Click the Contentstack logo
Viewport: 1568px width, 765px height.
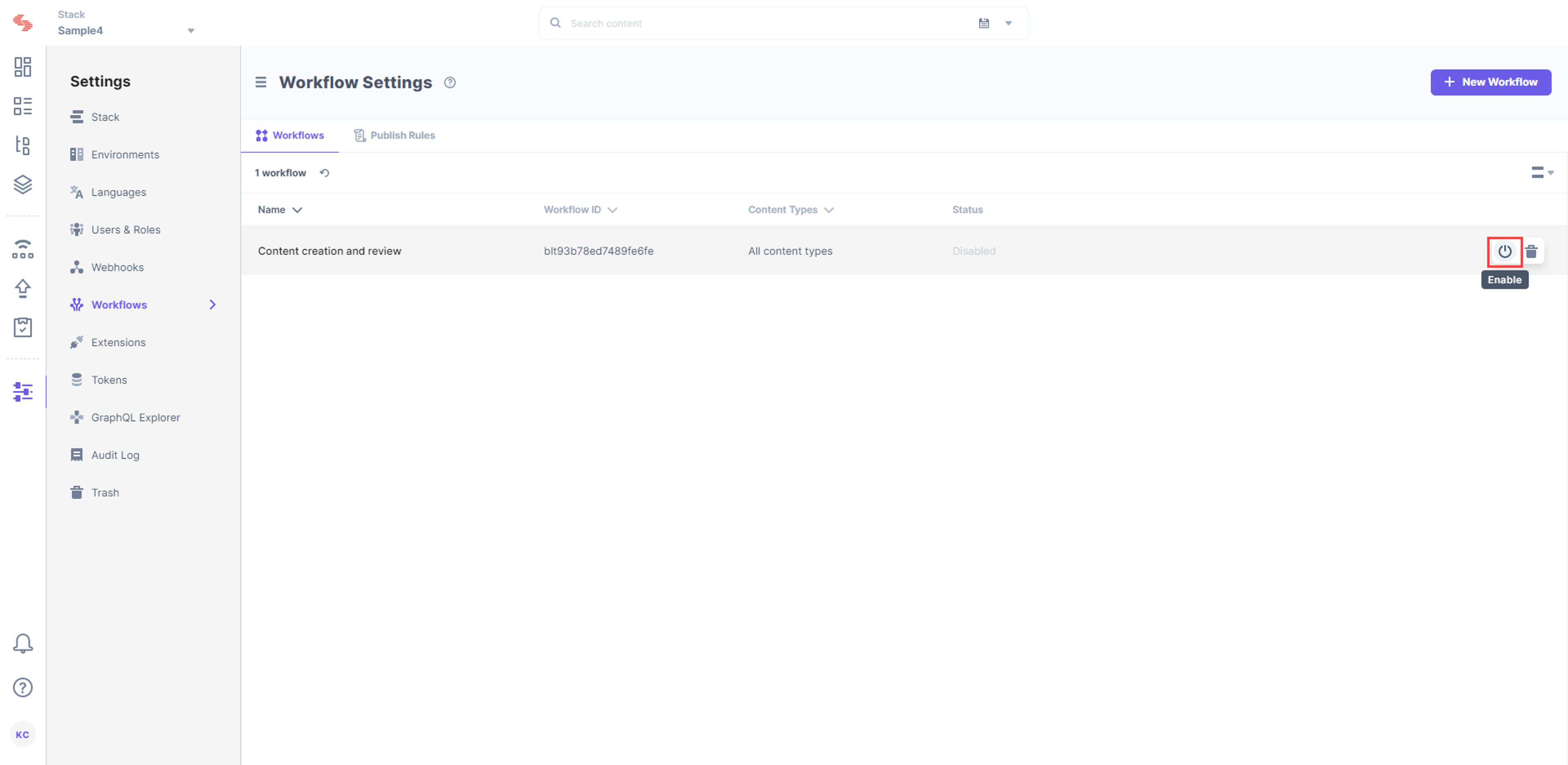point(22,22)
